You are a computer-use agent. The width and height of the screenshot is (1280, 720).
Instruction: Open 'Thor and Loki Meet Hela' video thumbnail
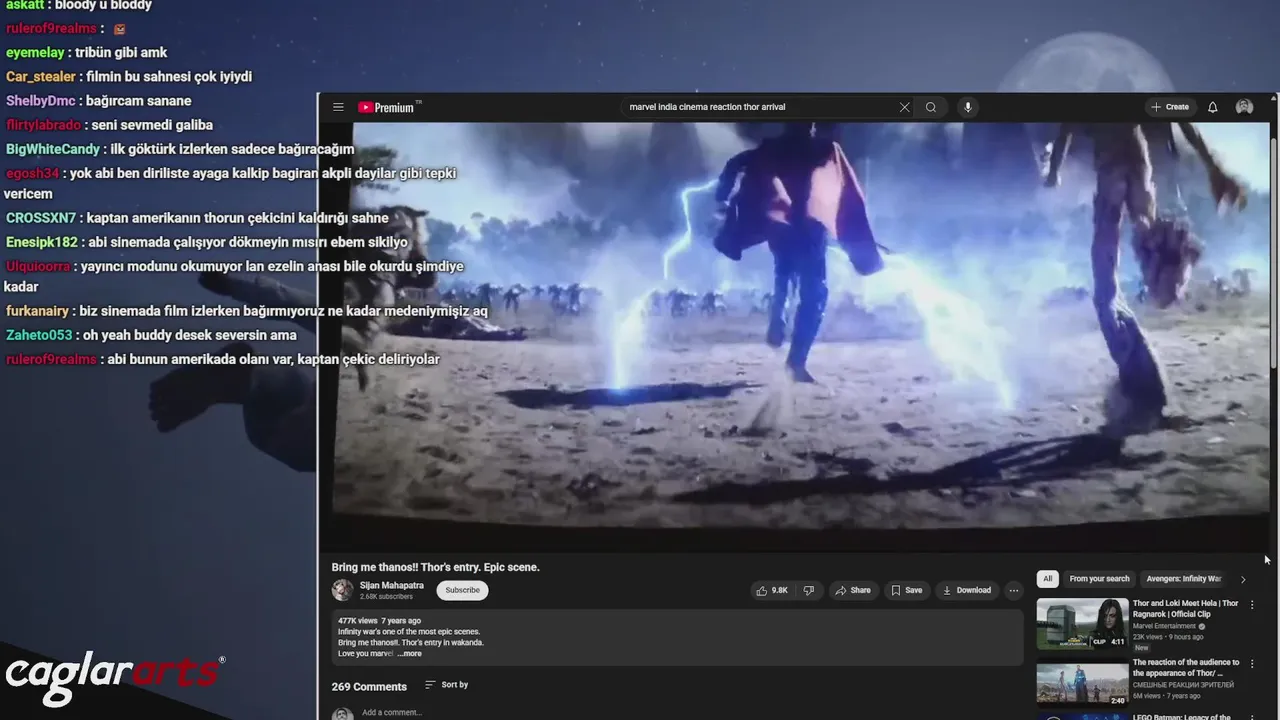[x=1082, y=624]
